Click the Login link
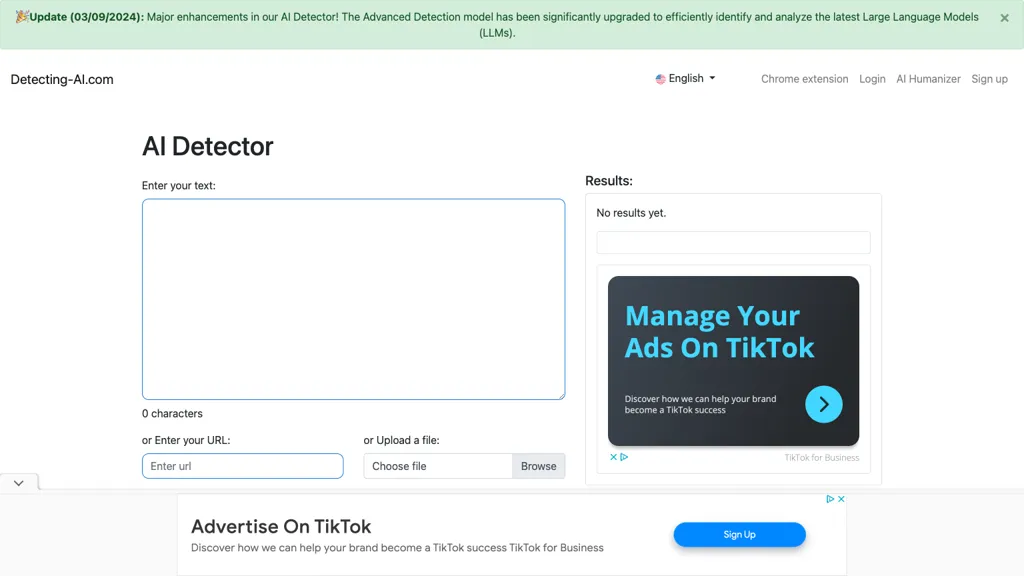 (x=872, y=78)
